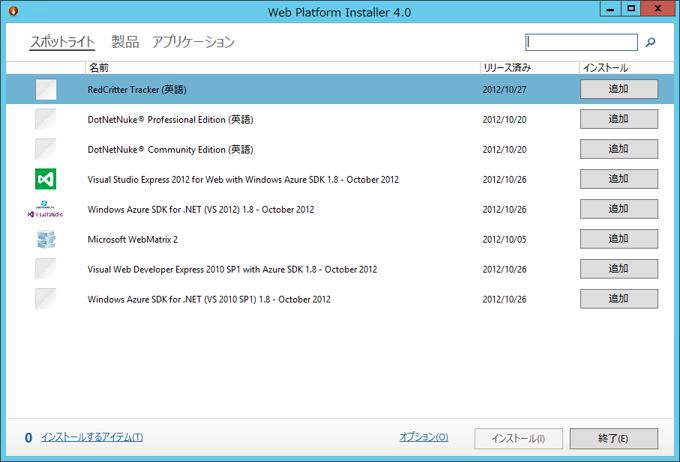The image size is (680, 462).
Task: Add Microsoft WebMatrix 2 via 追加
Action: 619,239
